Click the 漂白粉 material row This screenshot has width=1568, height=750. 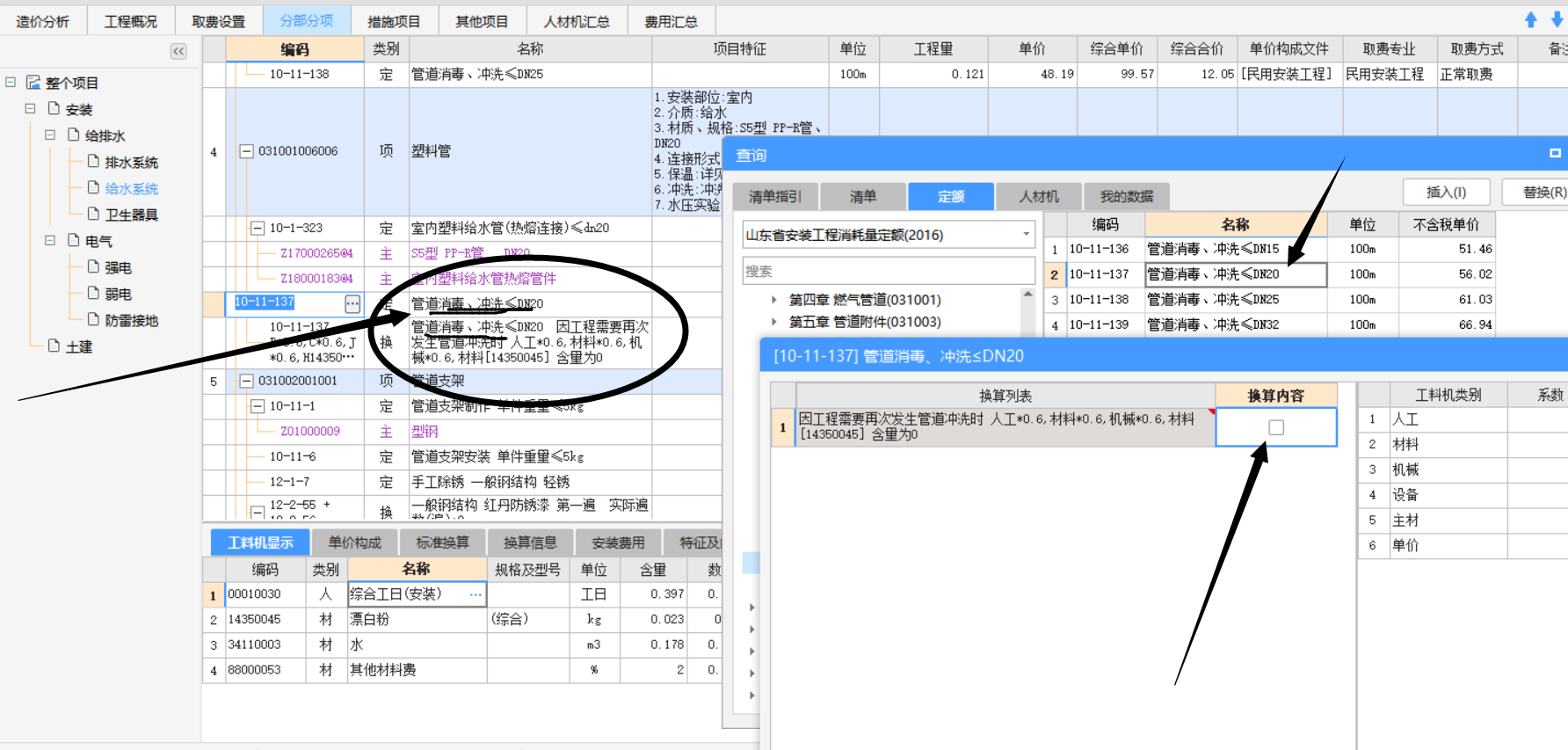[462, 619]
